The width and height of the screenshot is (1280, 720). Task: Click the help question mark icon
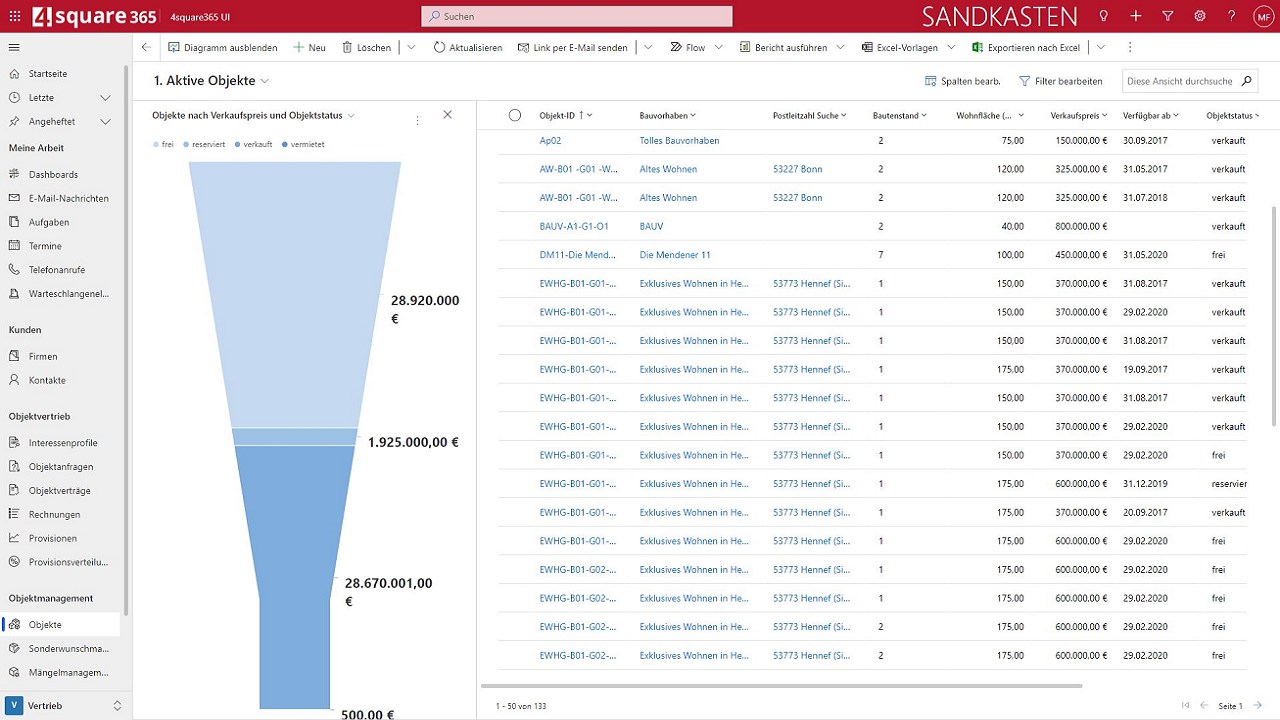pos(1232,16)
